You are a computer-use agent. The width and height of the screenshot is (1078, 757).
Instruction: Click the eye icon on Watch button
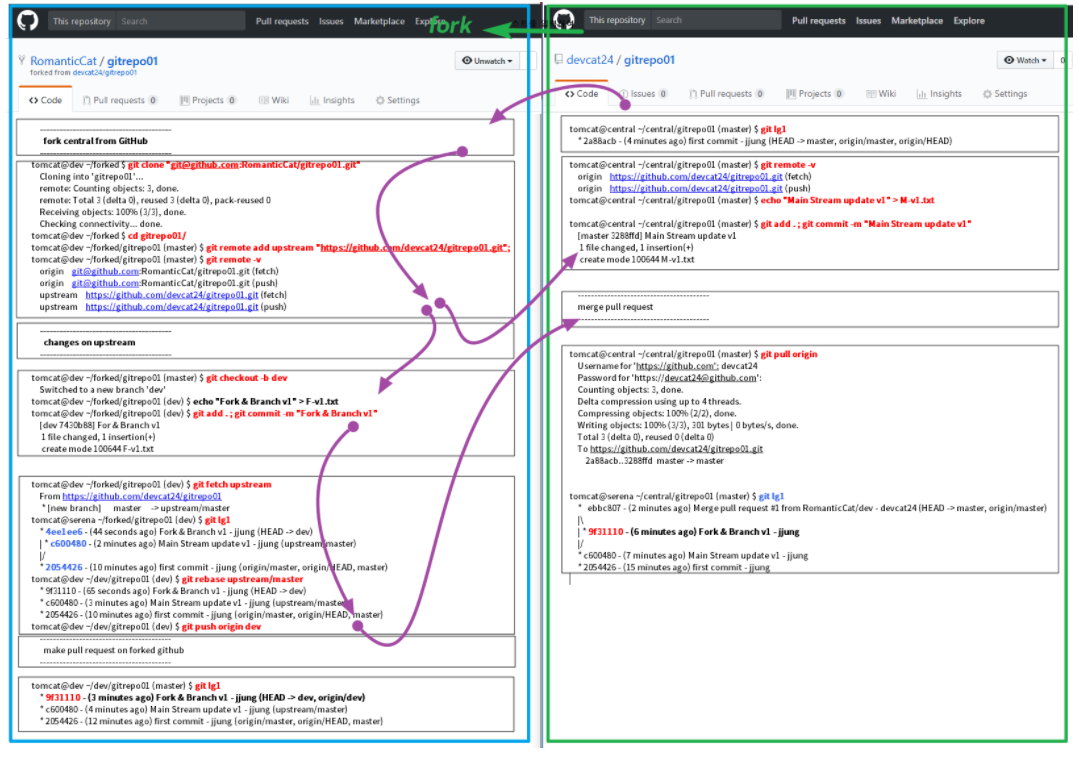pyautogui.click(x=1009, y=60)
